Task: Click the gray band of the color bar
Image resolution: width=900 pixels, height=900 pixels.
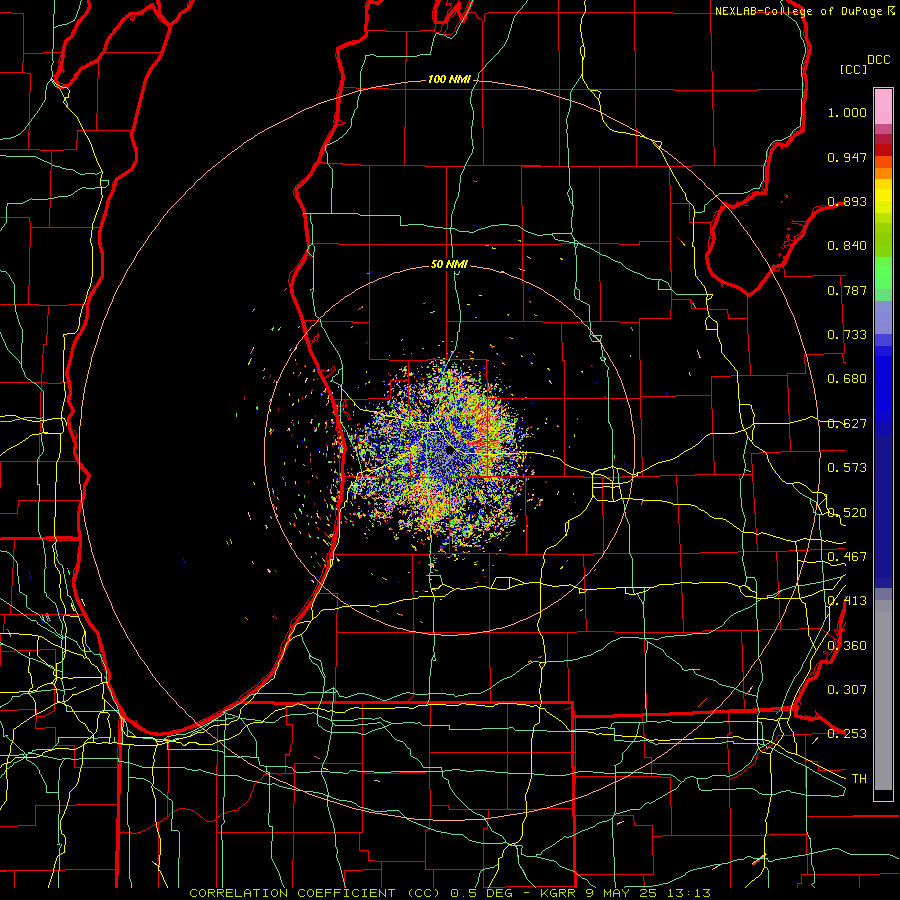Action: (883, 695)
